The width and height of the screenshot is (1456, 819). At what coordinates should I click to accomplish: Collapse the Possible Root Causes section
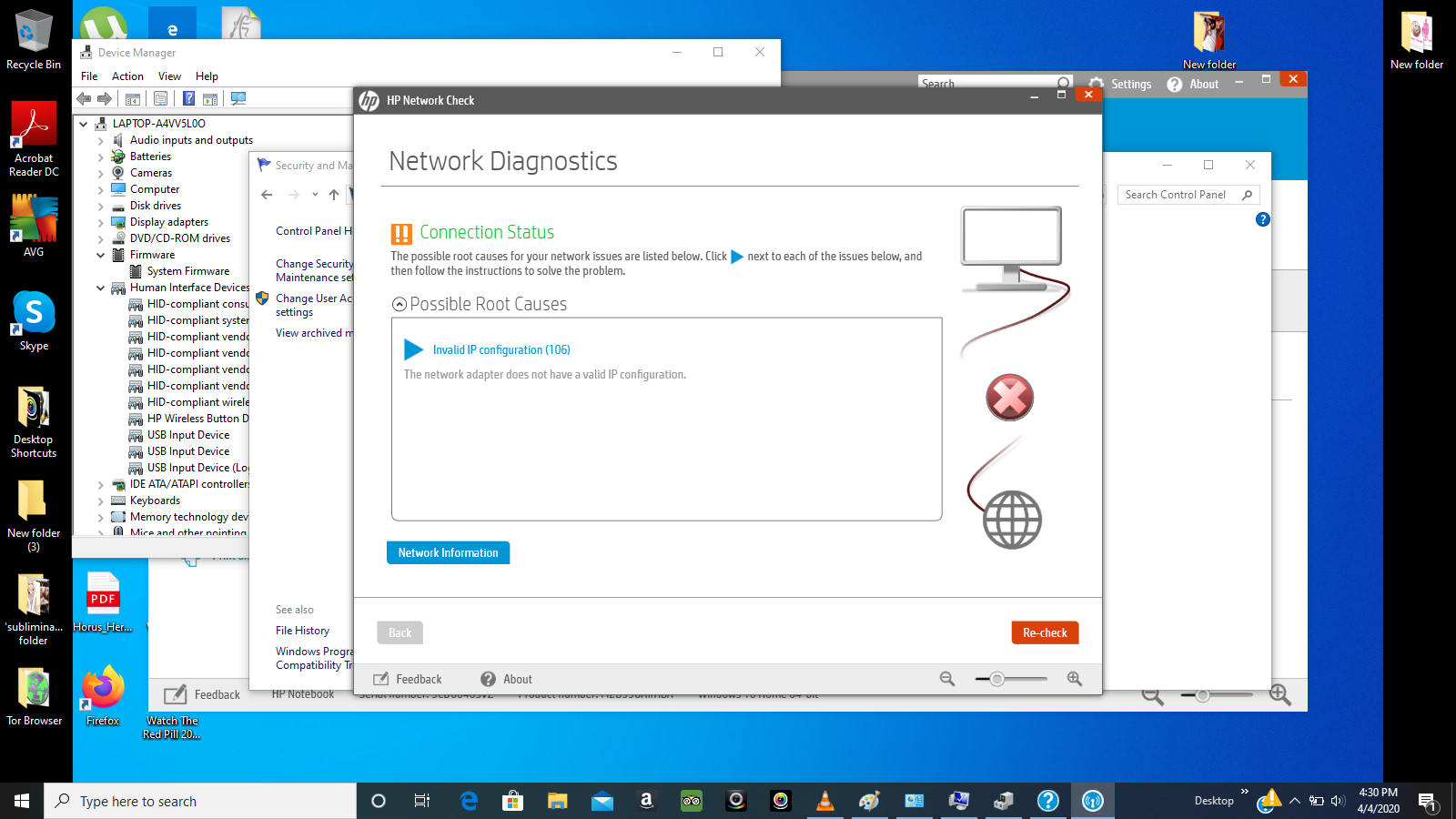point(399,305)
